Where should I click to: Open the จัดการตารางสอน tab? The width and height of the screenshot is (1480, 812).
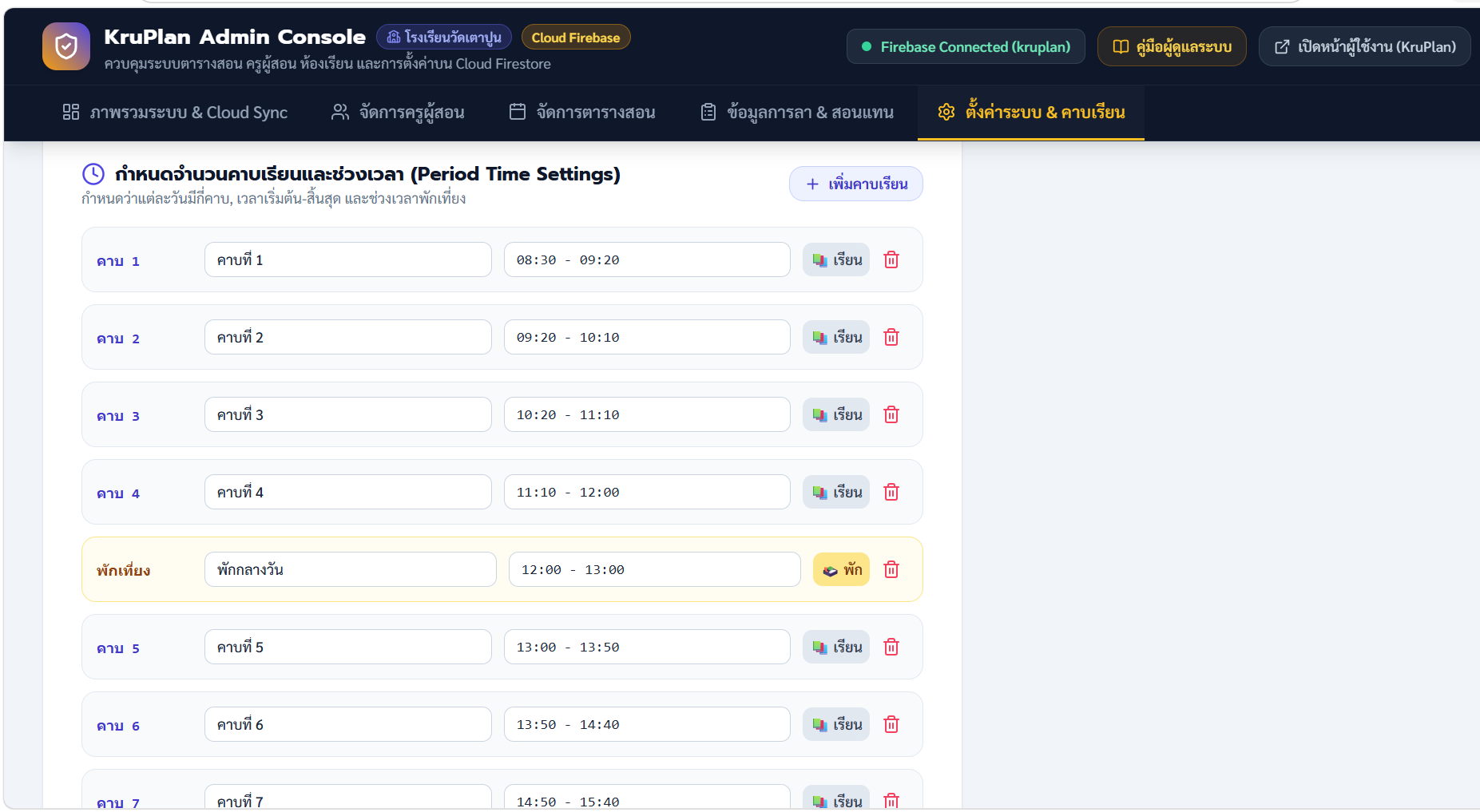click(x=582, y=113)
